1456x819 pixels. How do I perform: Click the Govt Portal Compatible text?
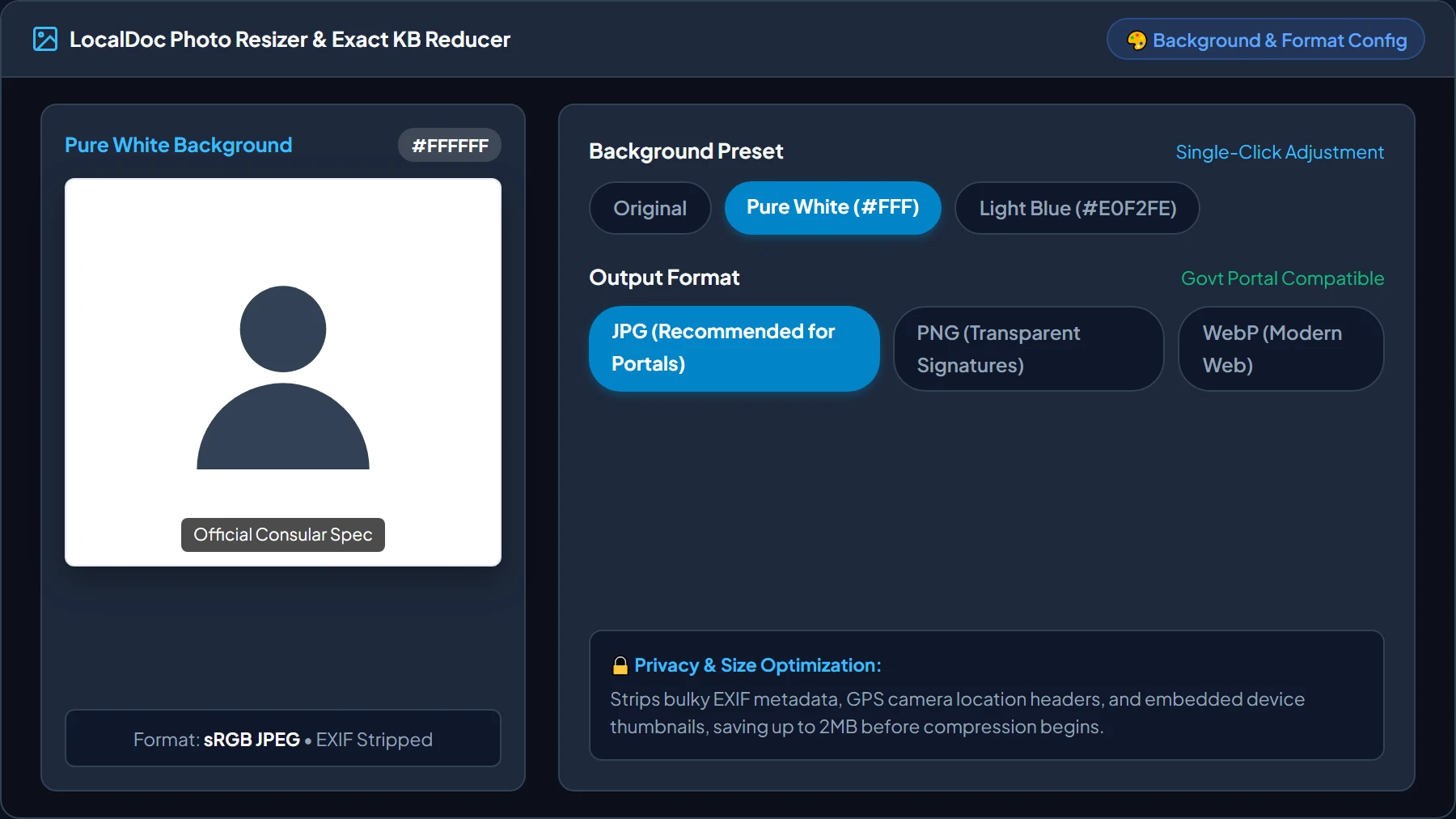pyautogui.click(x=1282, y=278)
